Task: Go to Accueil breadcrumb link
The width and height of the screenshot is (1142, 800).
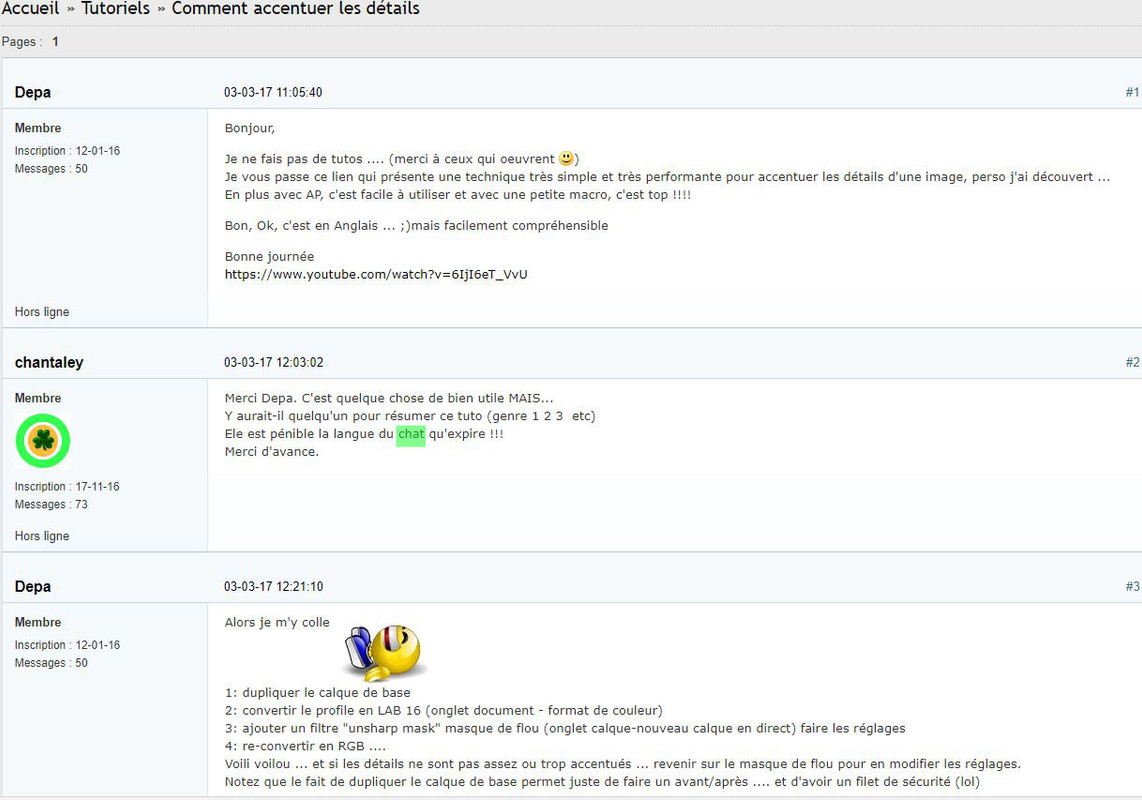Action: 30,9
